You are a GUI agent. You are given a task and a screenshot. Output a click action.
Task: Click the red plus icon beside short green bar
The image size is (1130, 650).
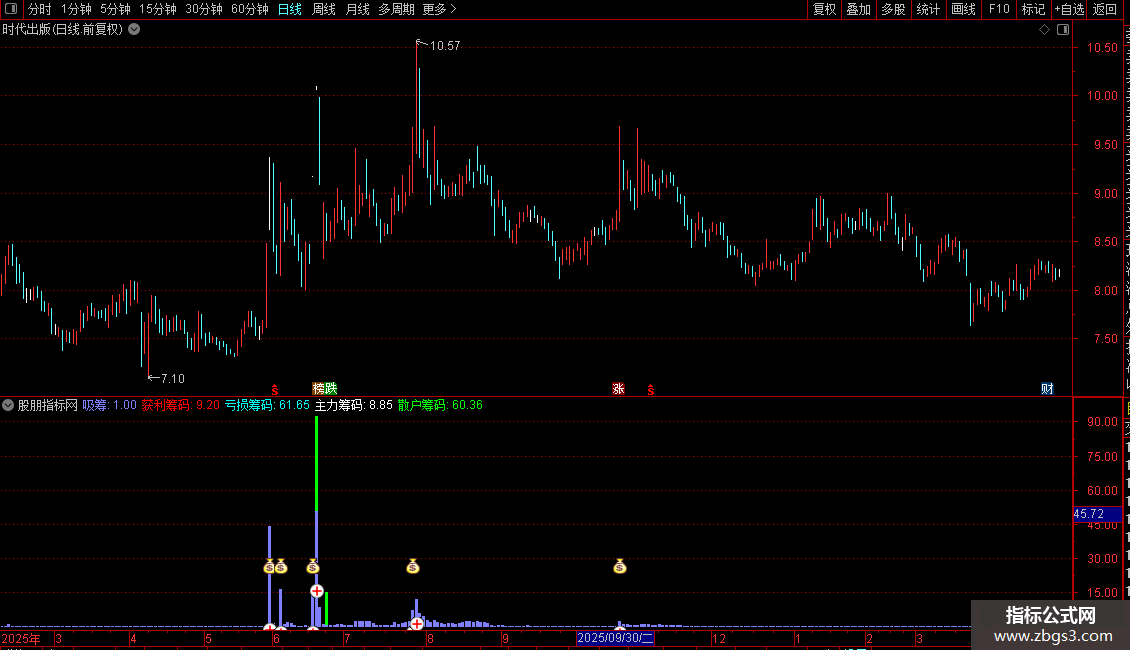(x=316, y=592)
